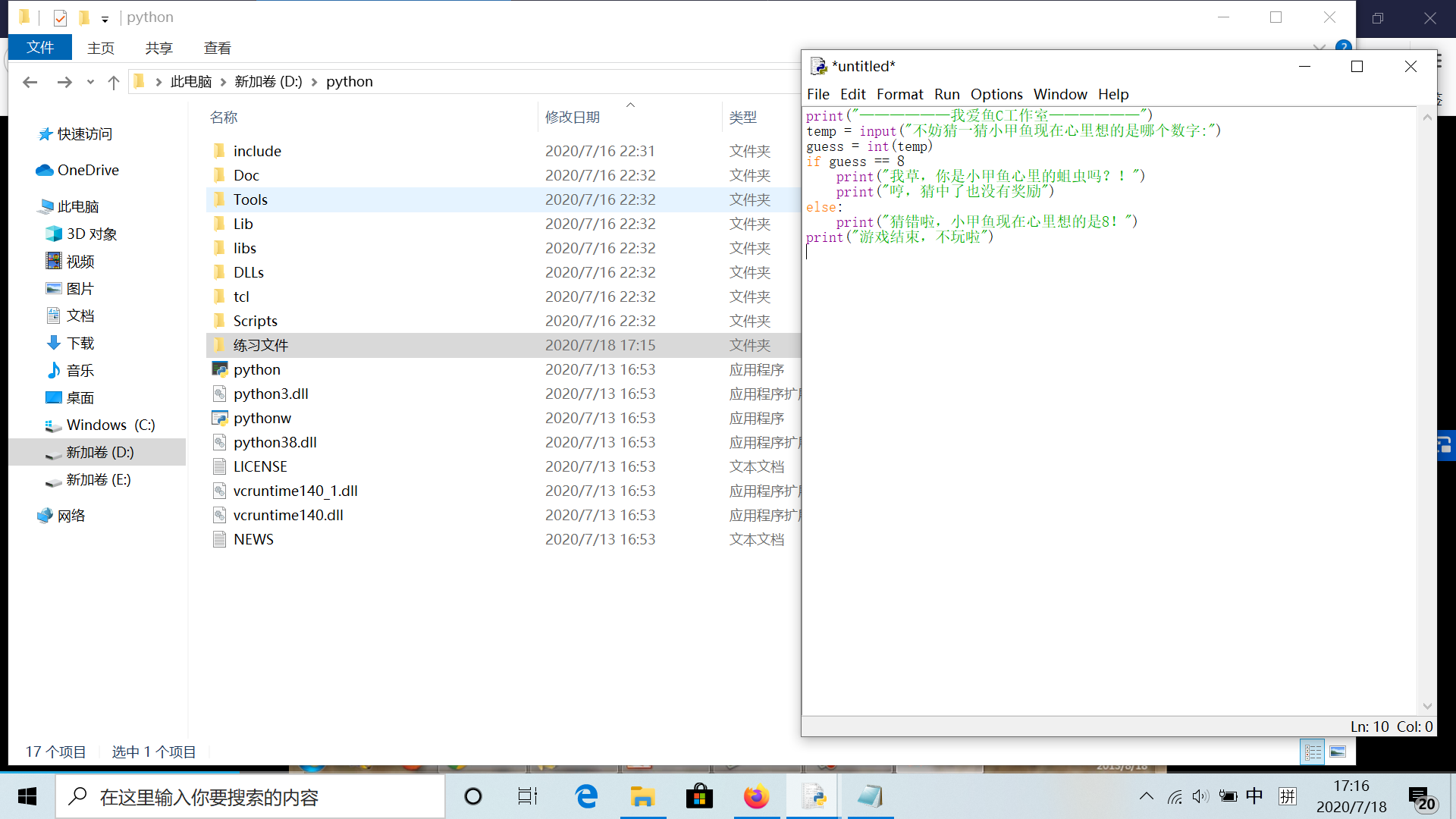Select the tcl folder icon
Image resolution: width=1456 pixels, height=819 pixels.
219,297
